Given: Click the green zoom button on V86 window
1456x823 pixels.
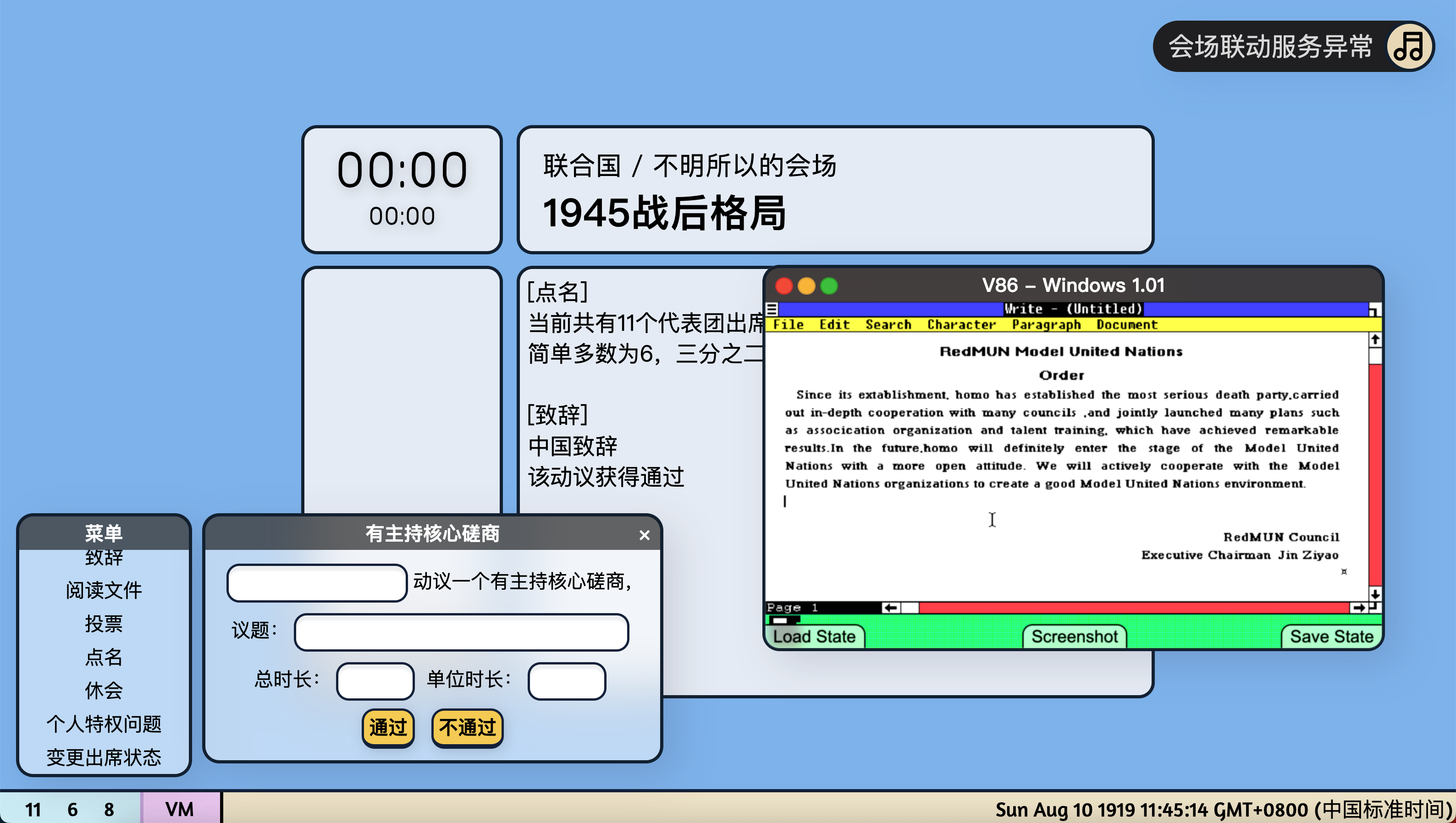Looking at the screenshot, I should (x=829, y=286).
